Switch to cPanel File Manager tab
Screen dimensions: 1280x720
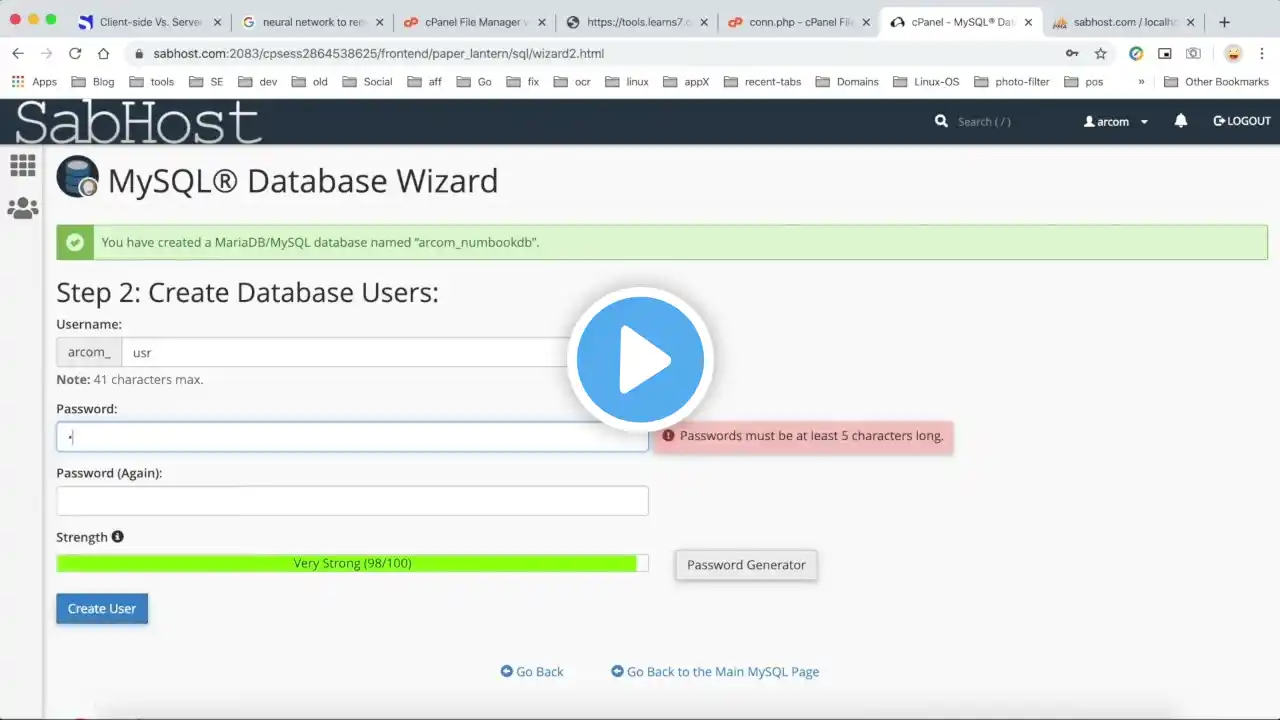click(474, 22)
